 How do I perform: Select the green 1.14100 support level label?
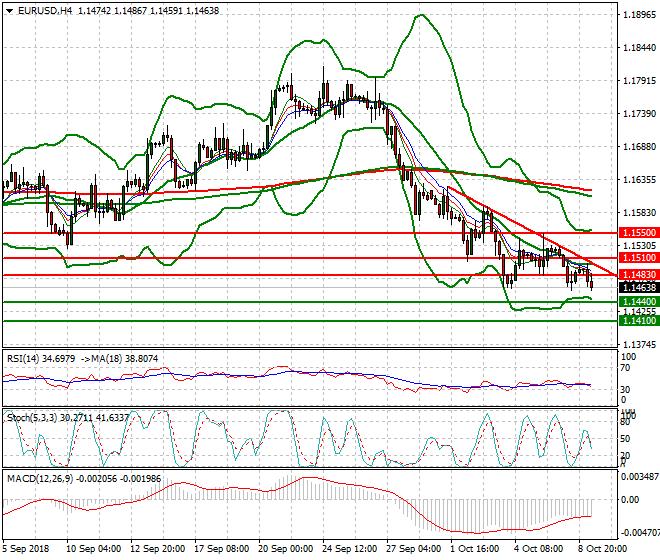[x=639, y=321]
